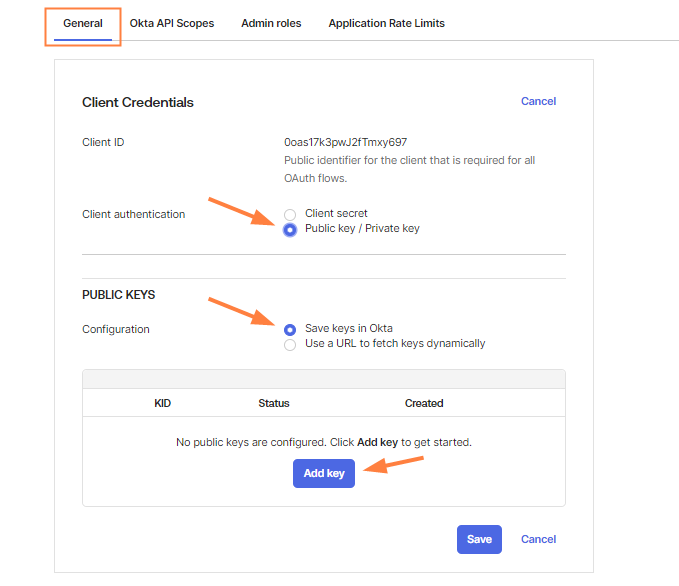Click the KID column header
This screenshot has height=586, width=679.
[x=163, y=403]
